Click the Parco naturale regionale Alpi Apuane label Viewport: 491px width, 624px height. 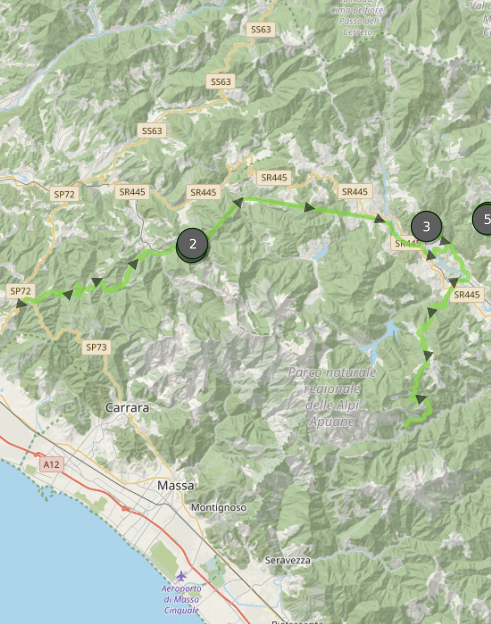(332, 397)
